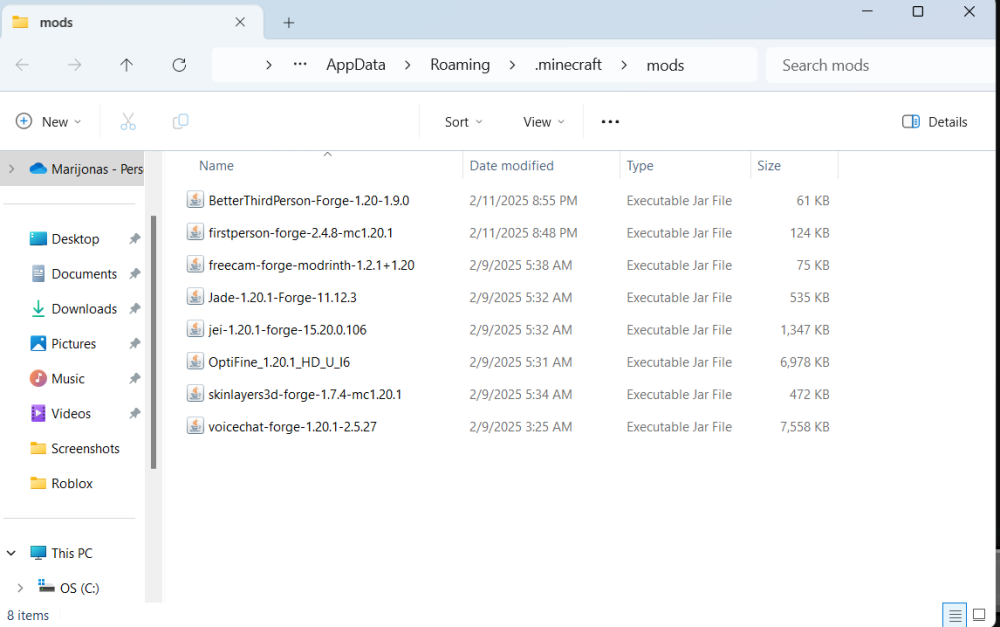The image size is (1000, 627).
Task: Go forward using the Forward arrow
Action: click(75, 64)
